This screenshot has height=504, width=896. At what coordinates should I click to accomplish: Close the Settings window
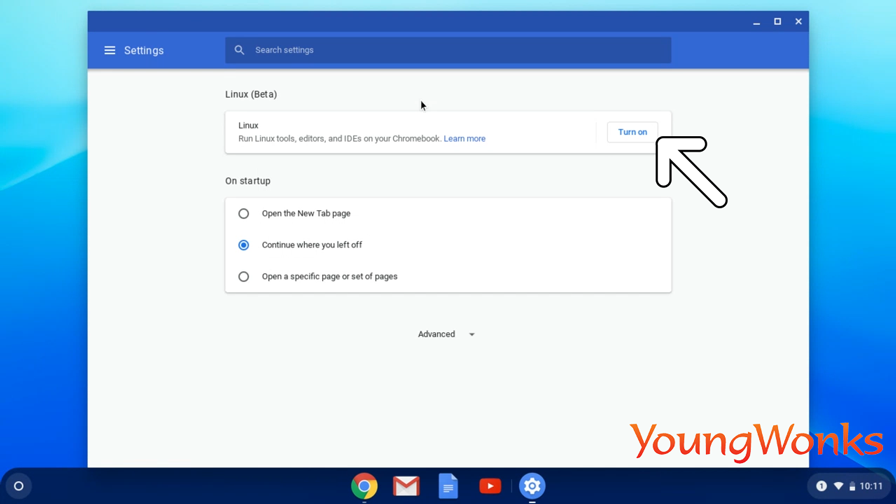pyautogui.click(x=798, y=22)
